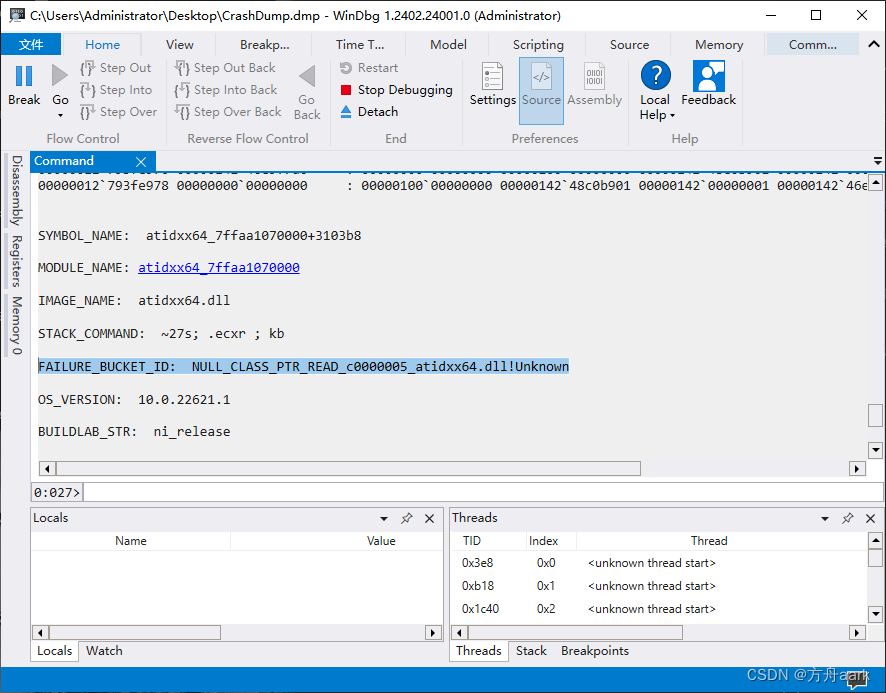Close the Threads panel
886x693 pixels.
coord(870,518)
